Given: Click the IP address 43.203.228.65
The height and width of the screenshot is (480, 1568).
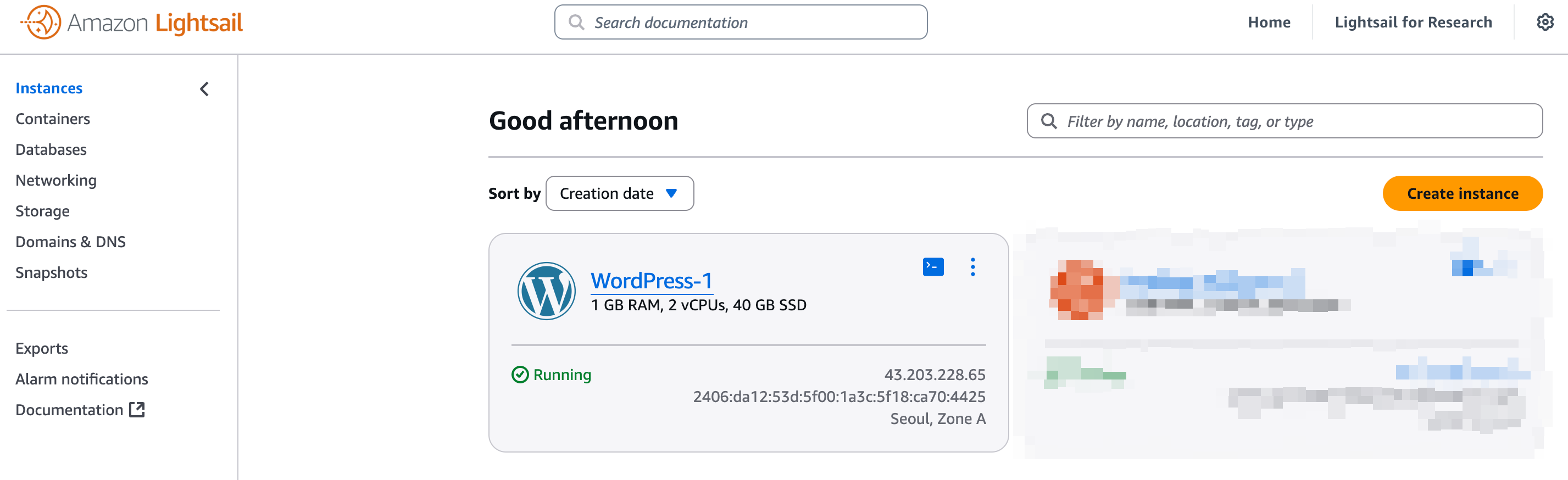Looking at the screenshot, I should [x=935, y=375].
